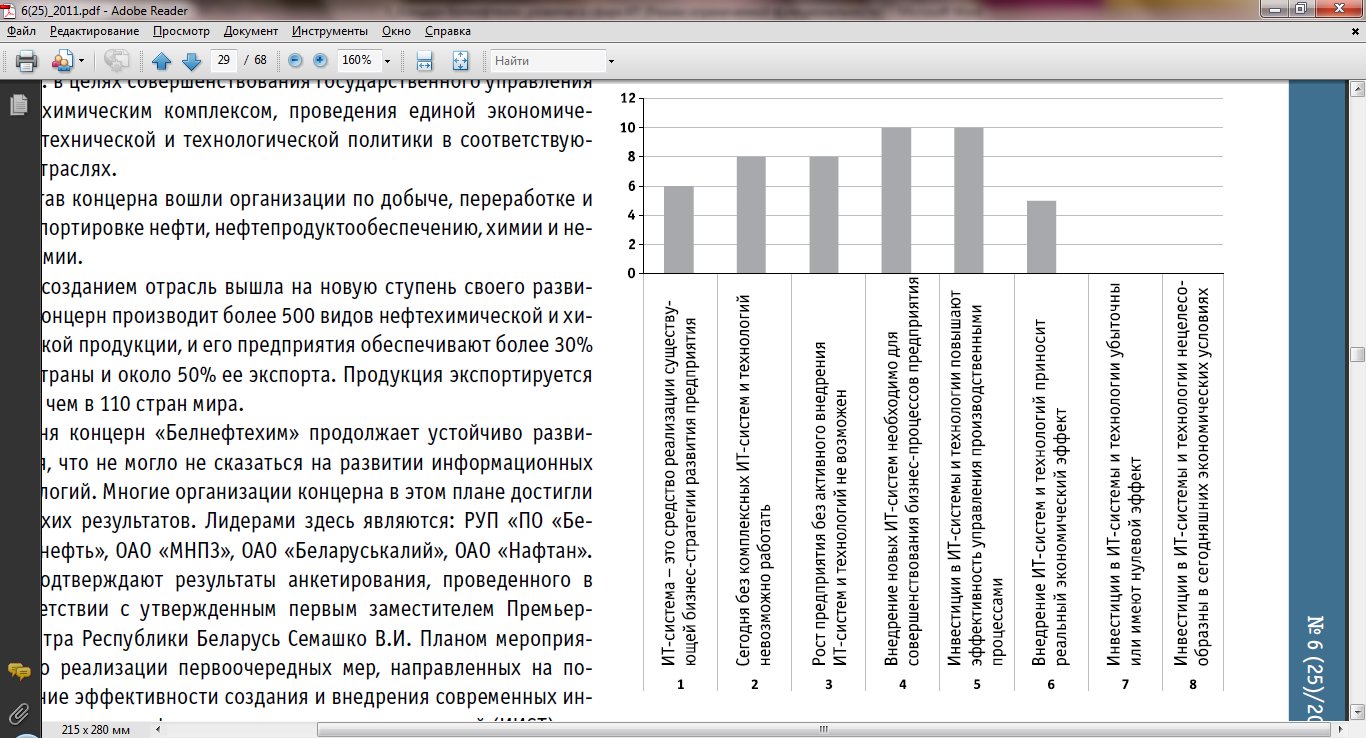This screenshot has width=1366, height=738.
Task: Expand the collaborate icon dropdown arrow
Action: click(82, 61)
